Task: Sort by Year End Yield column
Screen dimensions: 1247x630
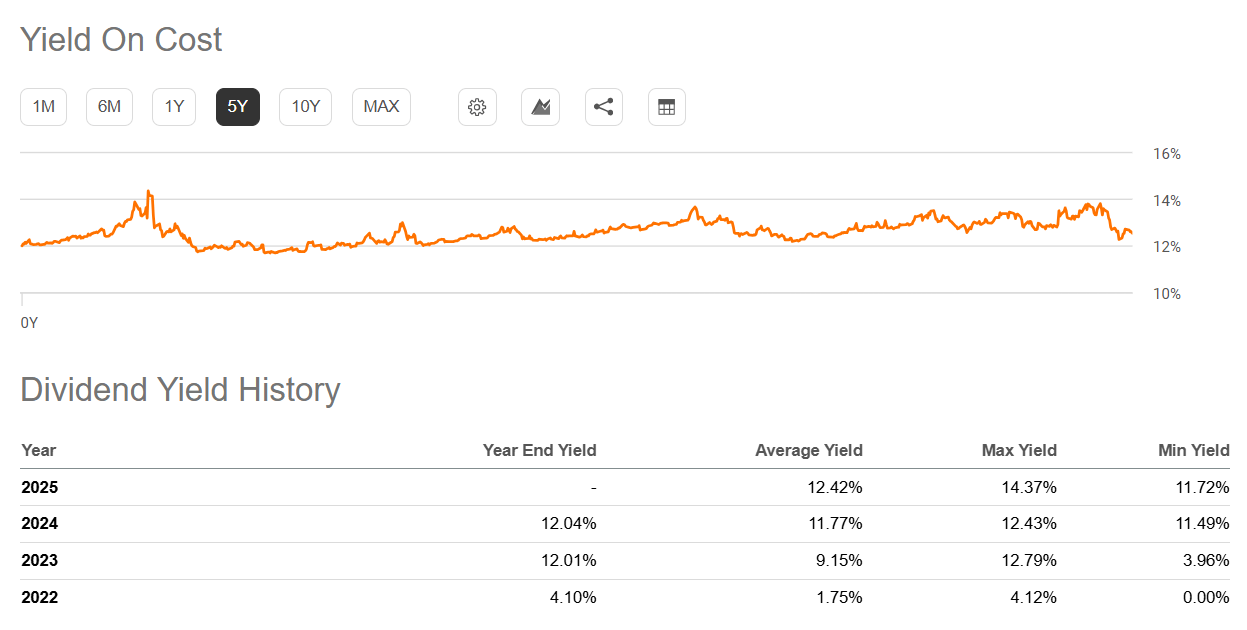Action: tap(540, 450)
